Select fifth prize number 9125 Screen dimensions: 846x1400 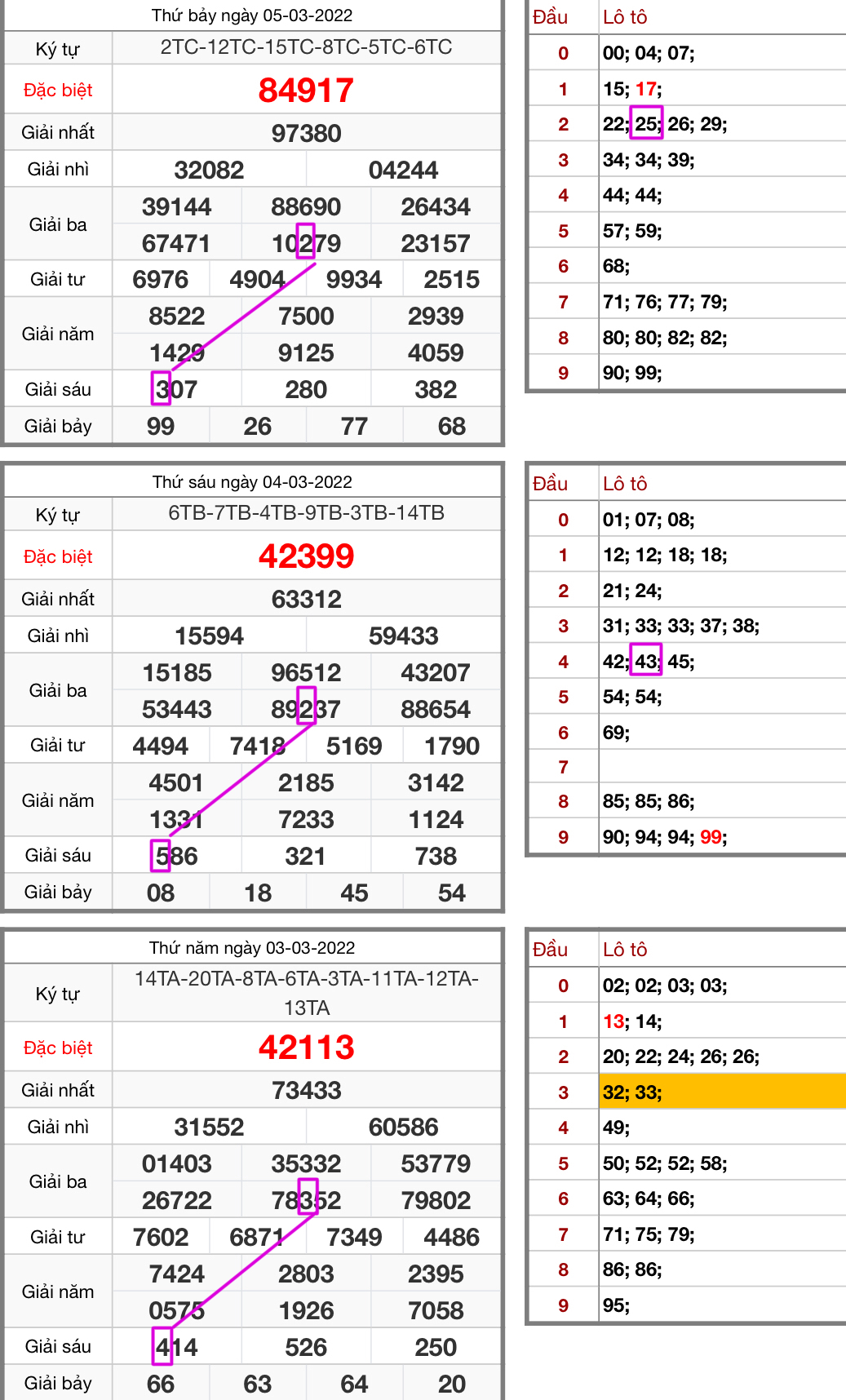pos(306,352)
